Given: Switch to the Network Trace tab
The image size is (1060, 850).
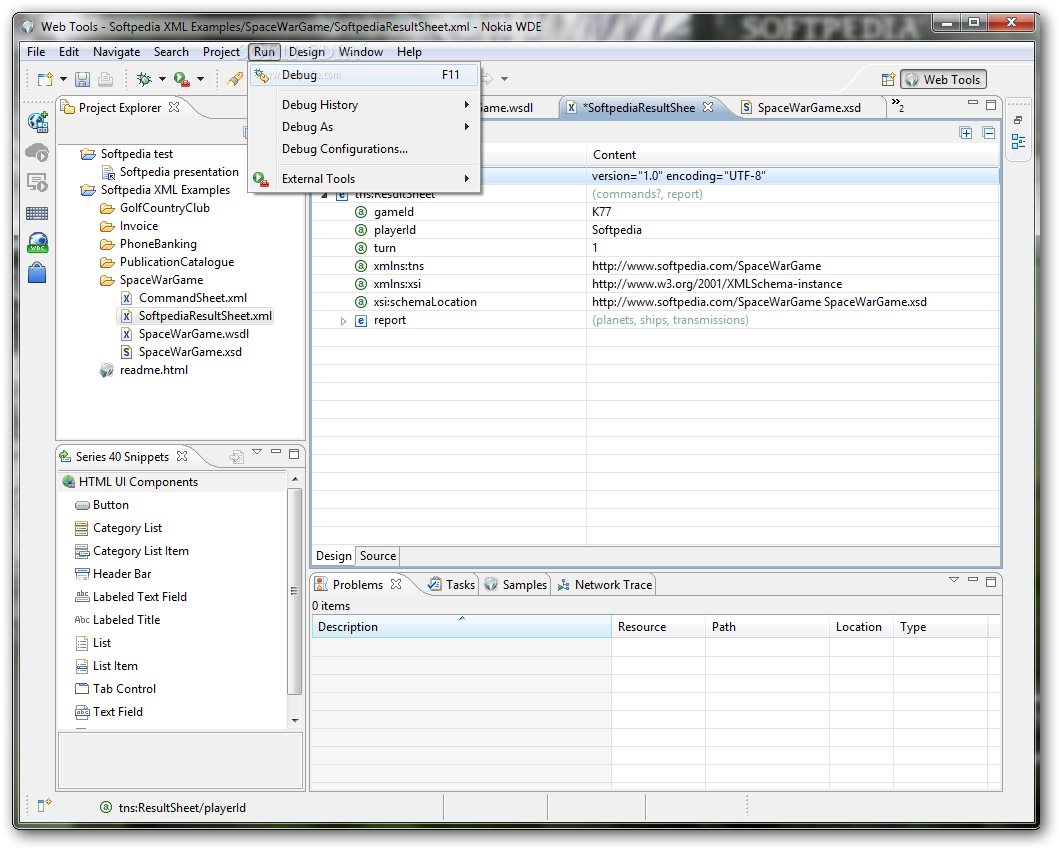Looking at the screenshot, I should (x=605, y=584).
